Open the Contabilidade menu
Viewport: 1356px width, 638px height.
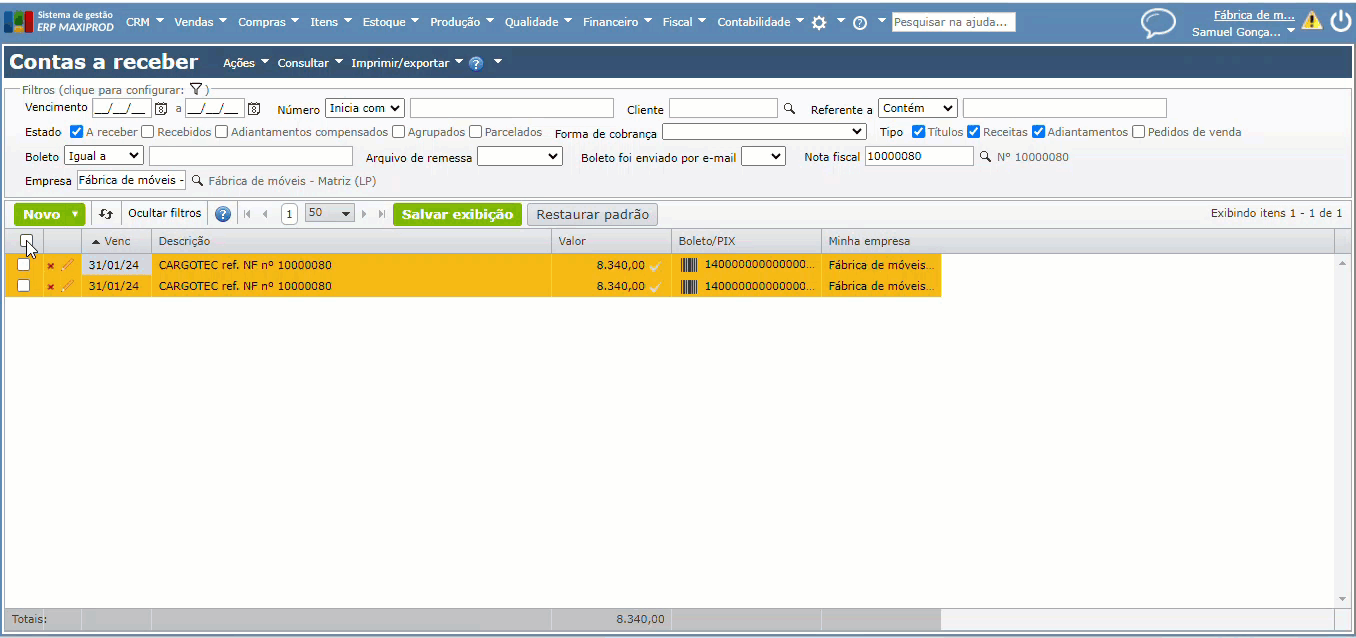[761, 22]
